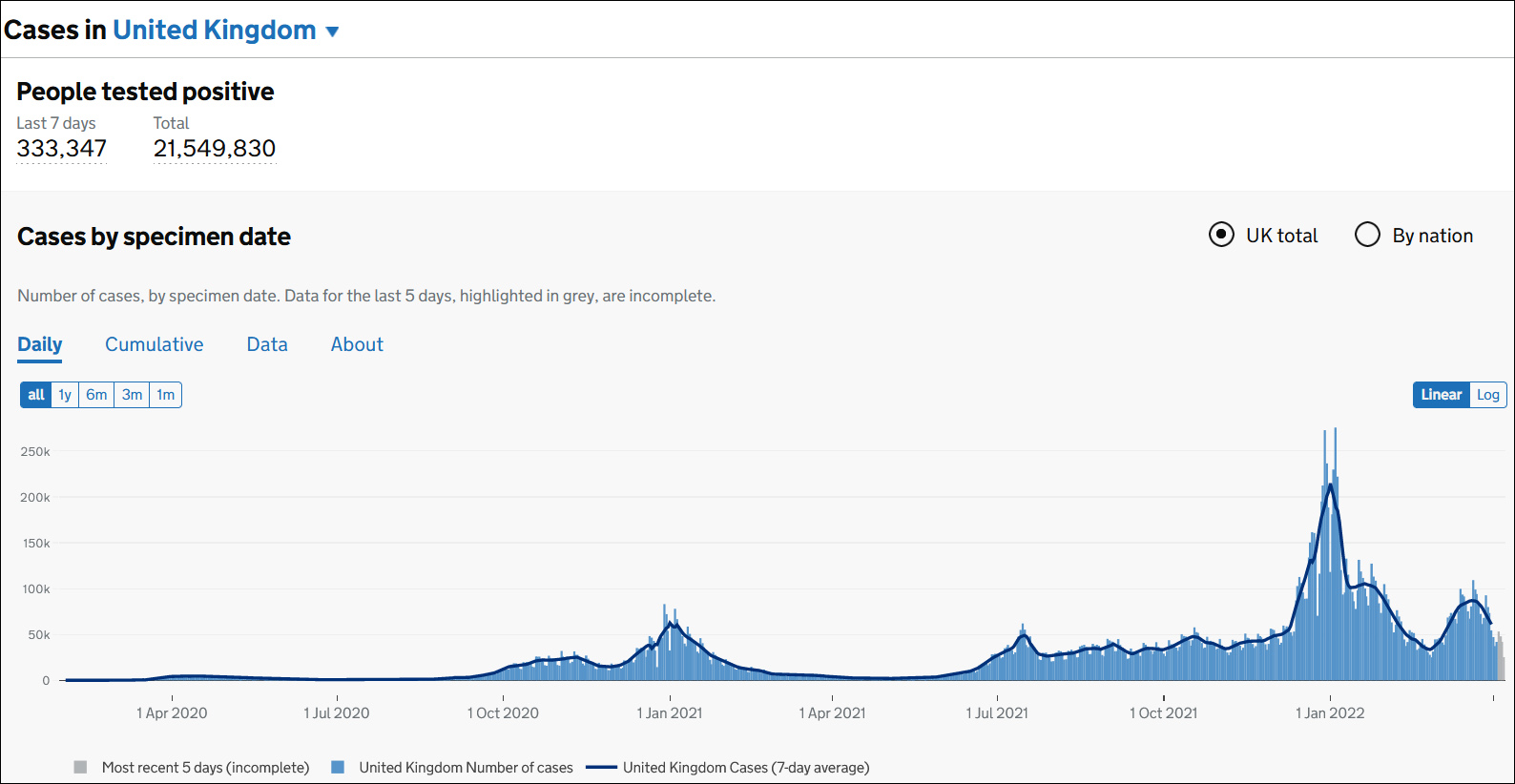Open the Data tab

pos(267,344)
